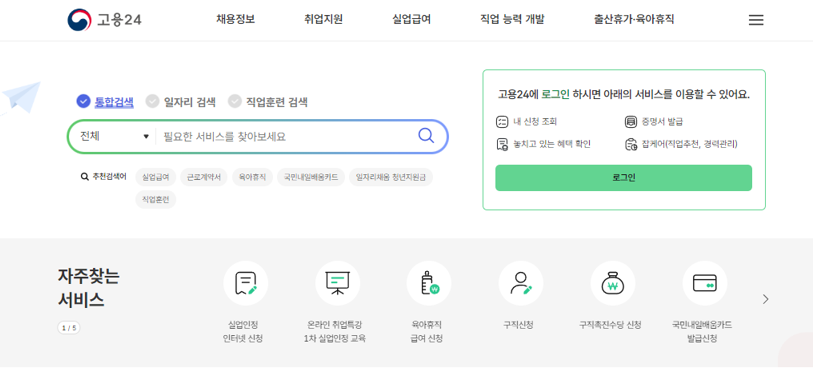Click the 증명서 발급 text
The width and height of the screenshot is (813, 375).
[662, 122]
